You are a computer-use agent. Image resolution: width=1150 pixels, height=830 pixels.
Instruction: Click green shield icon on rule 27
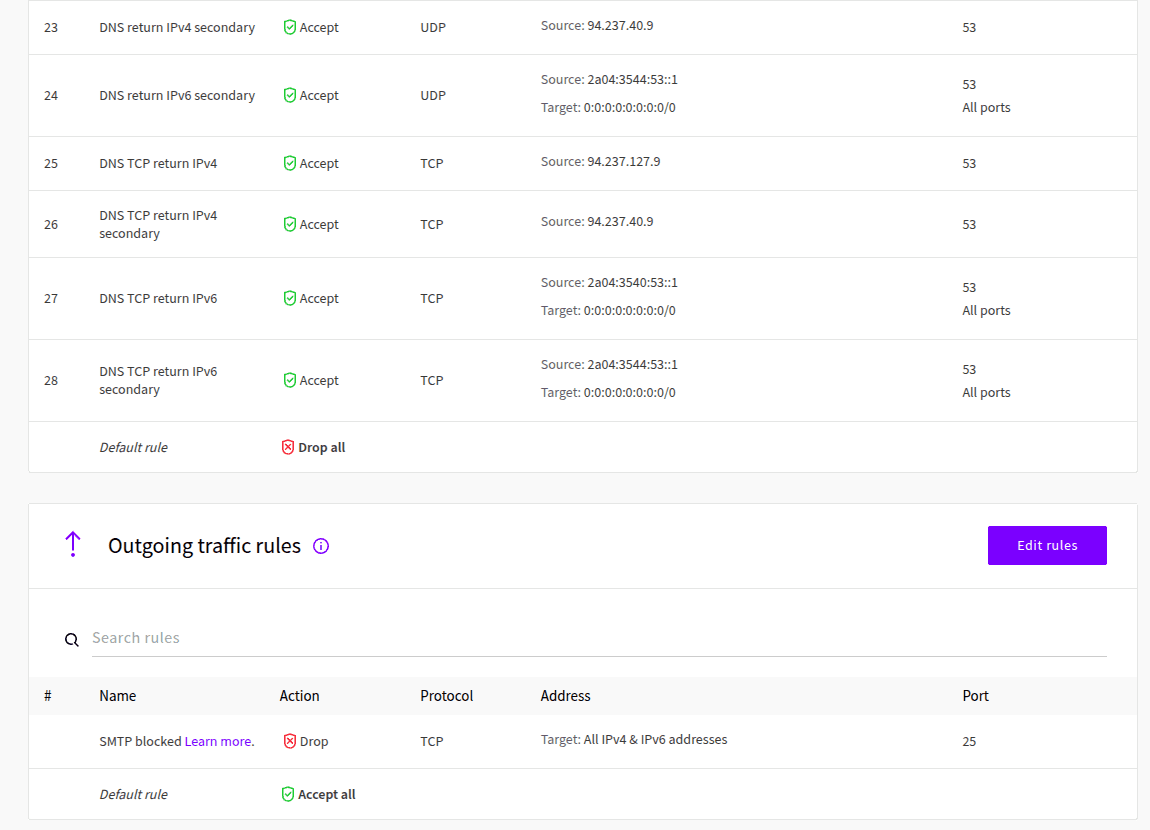[290, 298]
